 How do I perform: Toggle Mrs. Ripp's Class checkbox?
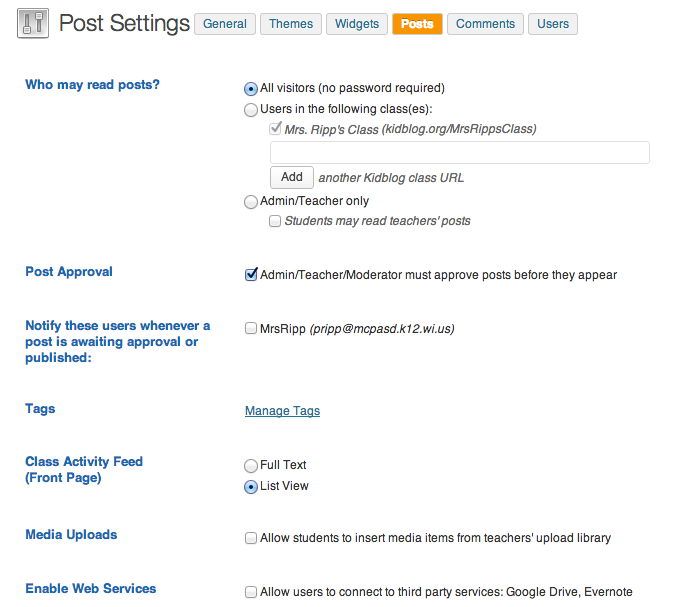click(275, 129)
